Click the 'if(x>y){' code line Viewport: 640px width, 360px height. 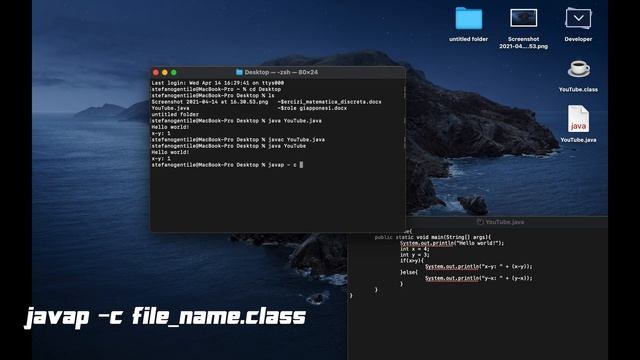(x=411, y=260)
